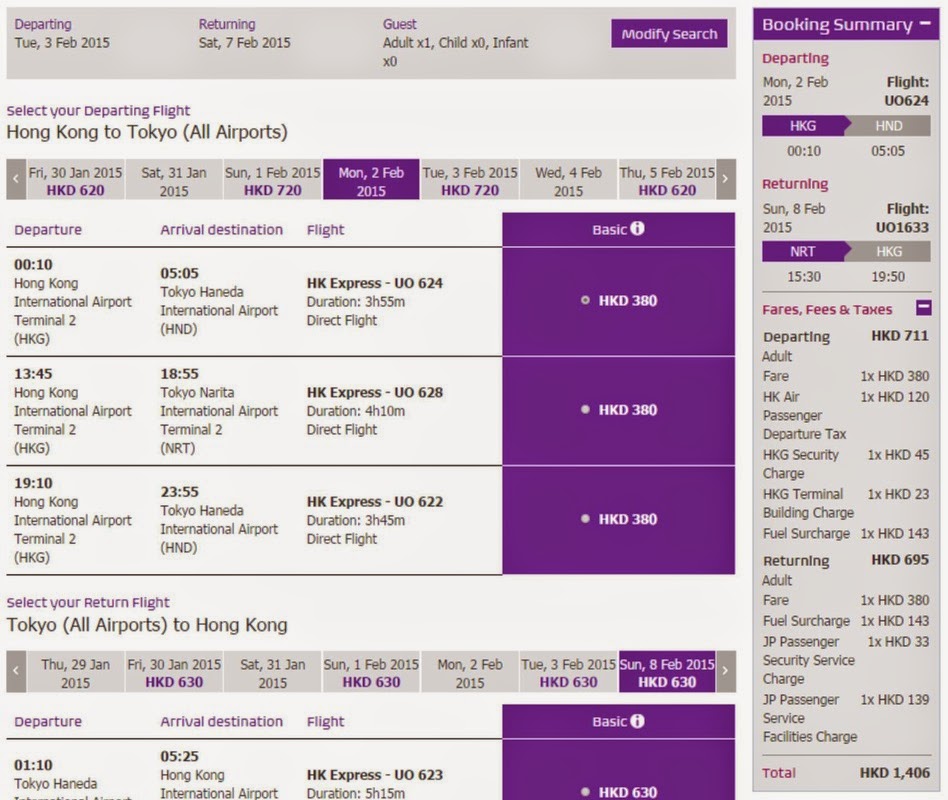This screenshot has height=800, width=948.
Task: Click next dates arrow for return flights
Action: (x=726, y=673)
